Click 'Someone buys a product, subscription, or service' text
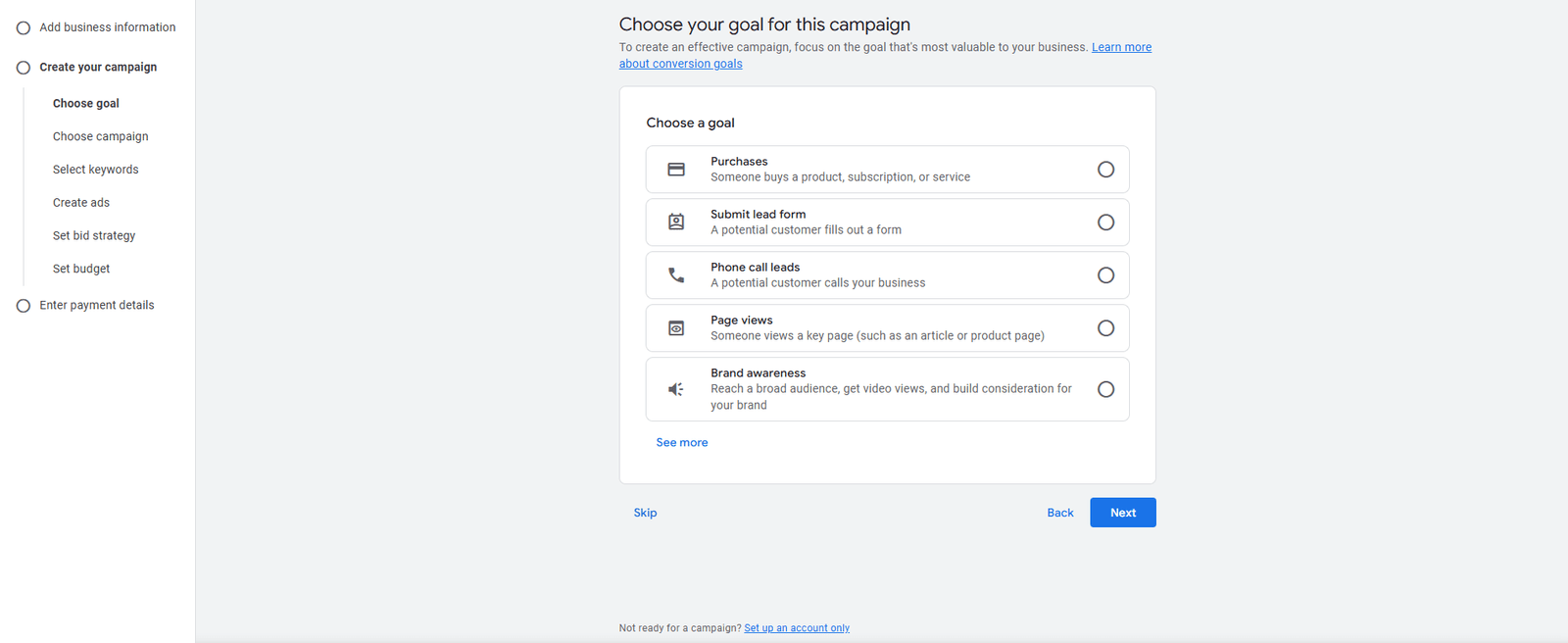 click(x=841, y=177)
